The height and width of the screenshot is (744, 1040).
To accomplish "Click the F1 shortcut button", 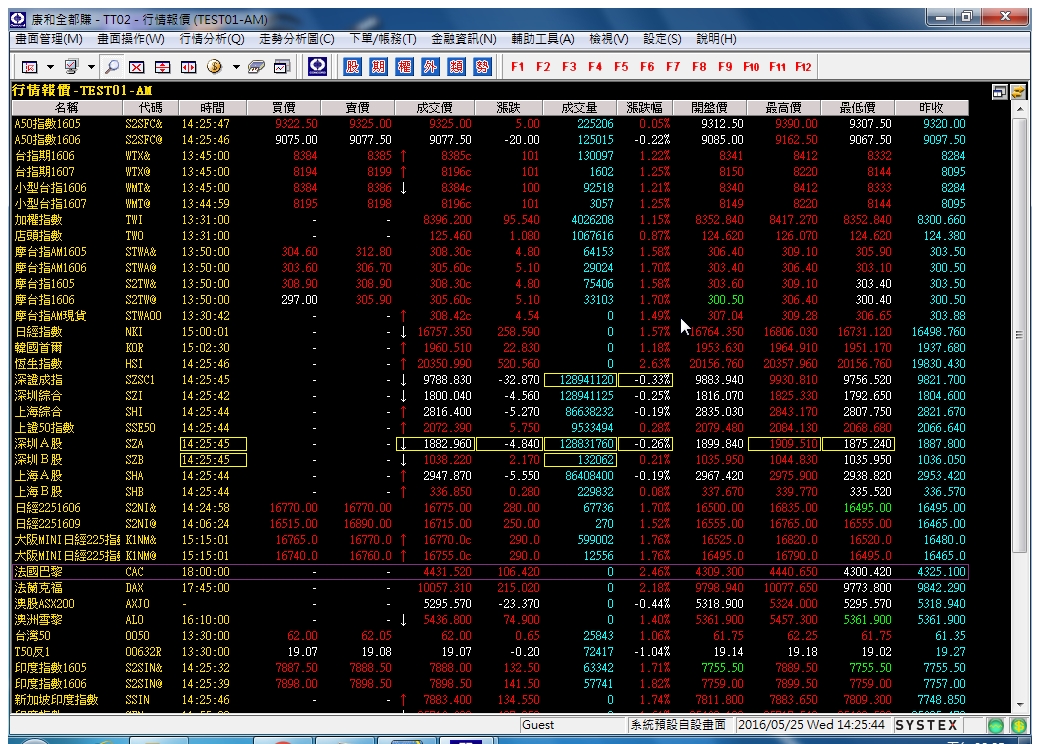I will 517,67.
